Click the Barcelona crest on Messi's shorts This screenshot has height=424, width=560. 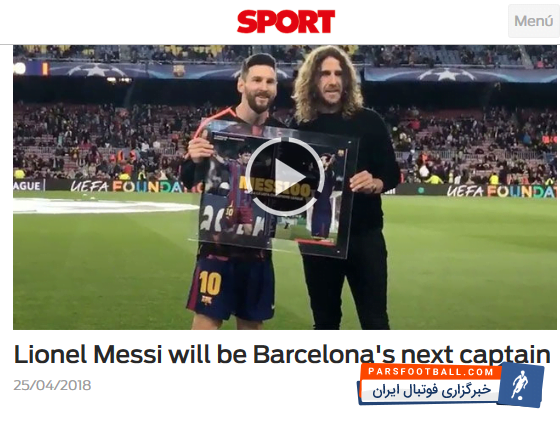point(206,299)
